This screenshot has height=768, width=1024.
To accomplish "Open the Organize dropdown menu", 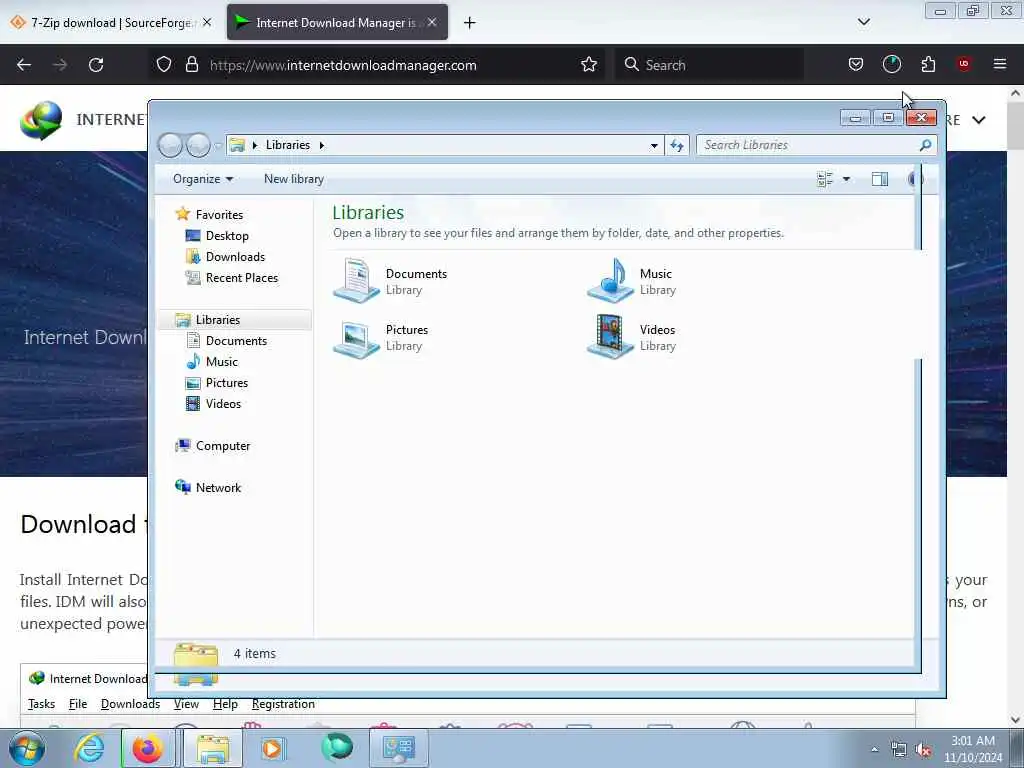I will pos(203,179).
